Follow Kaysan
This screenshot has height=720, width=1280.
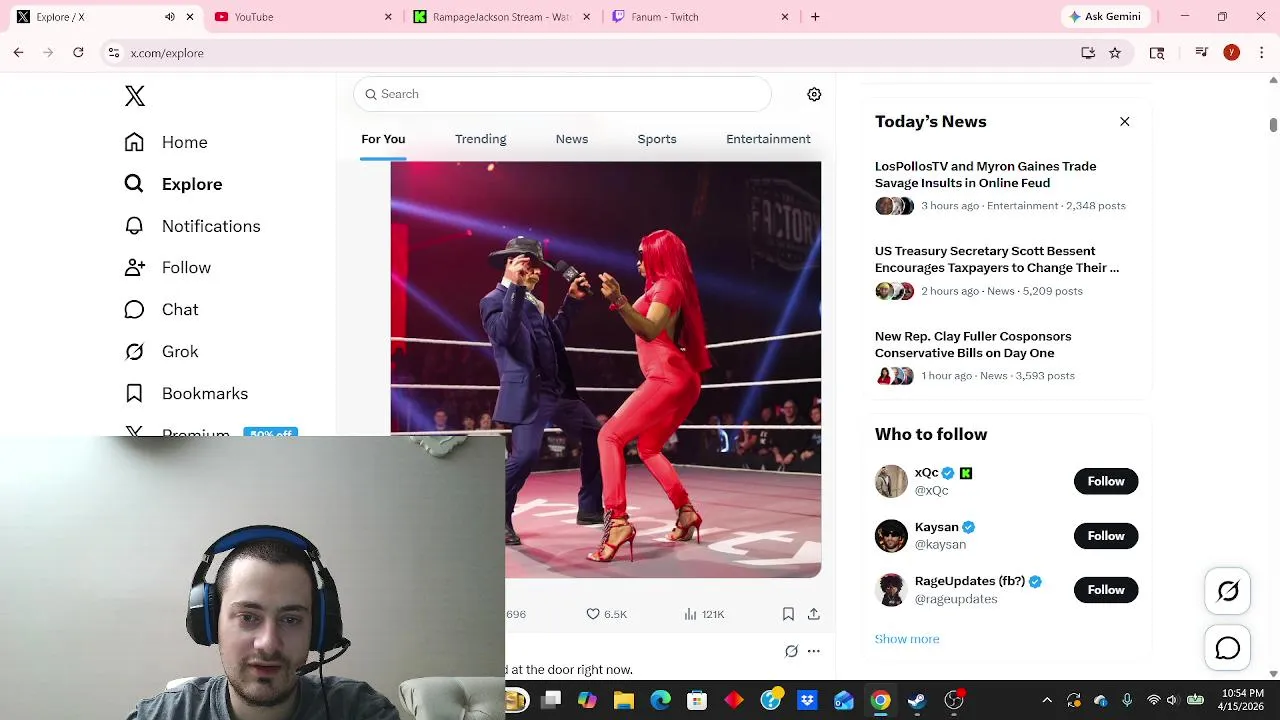point(1106,536)
